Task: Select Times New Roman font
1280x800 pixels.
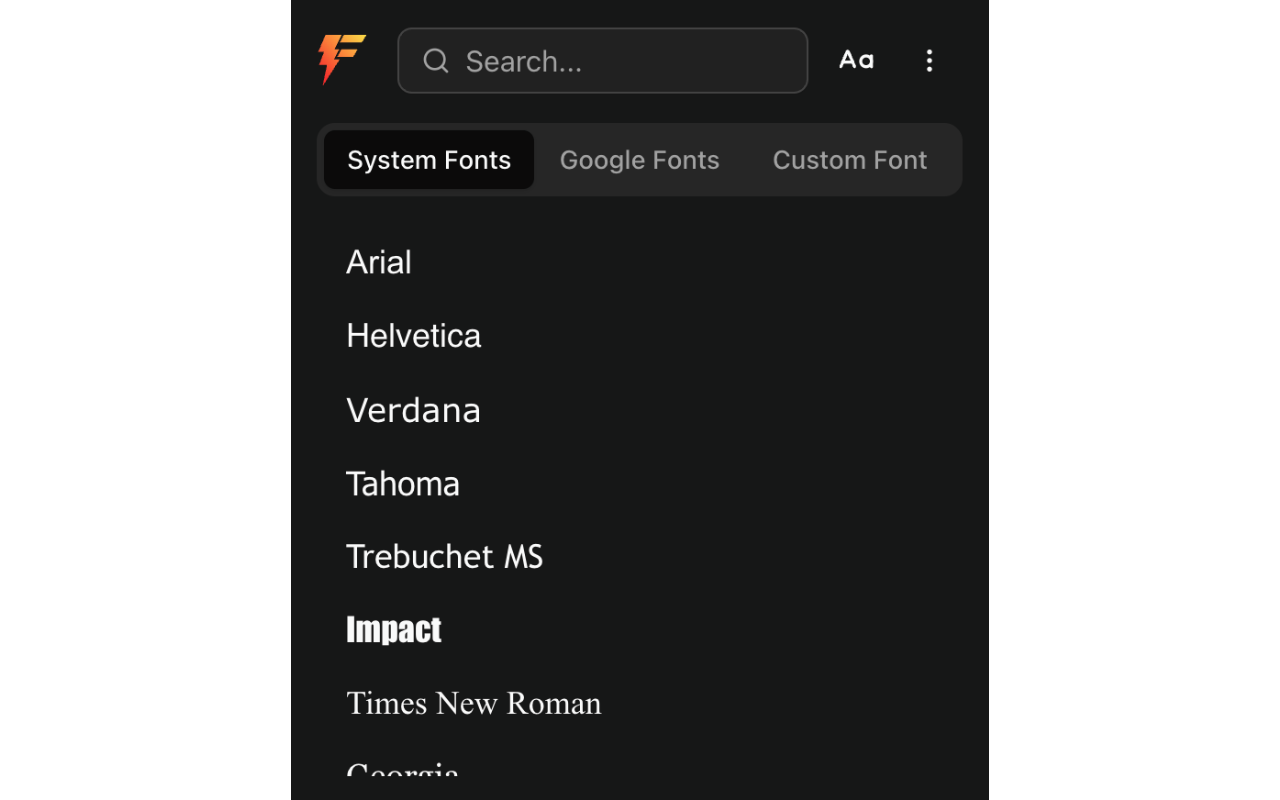Action: [x=474, y=703]
